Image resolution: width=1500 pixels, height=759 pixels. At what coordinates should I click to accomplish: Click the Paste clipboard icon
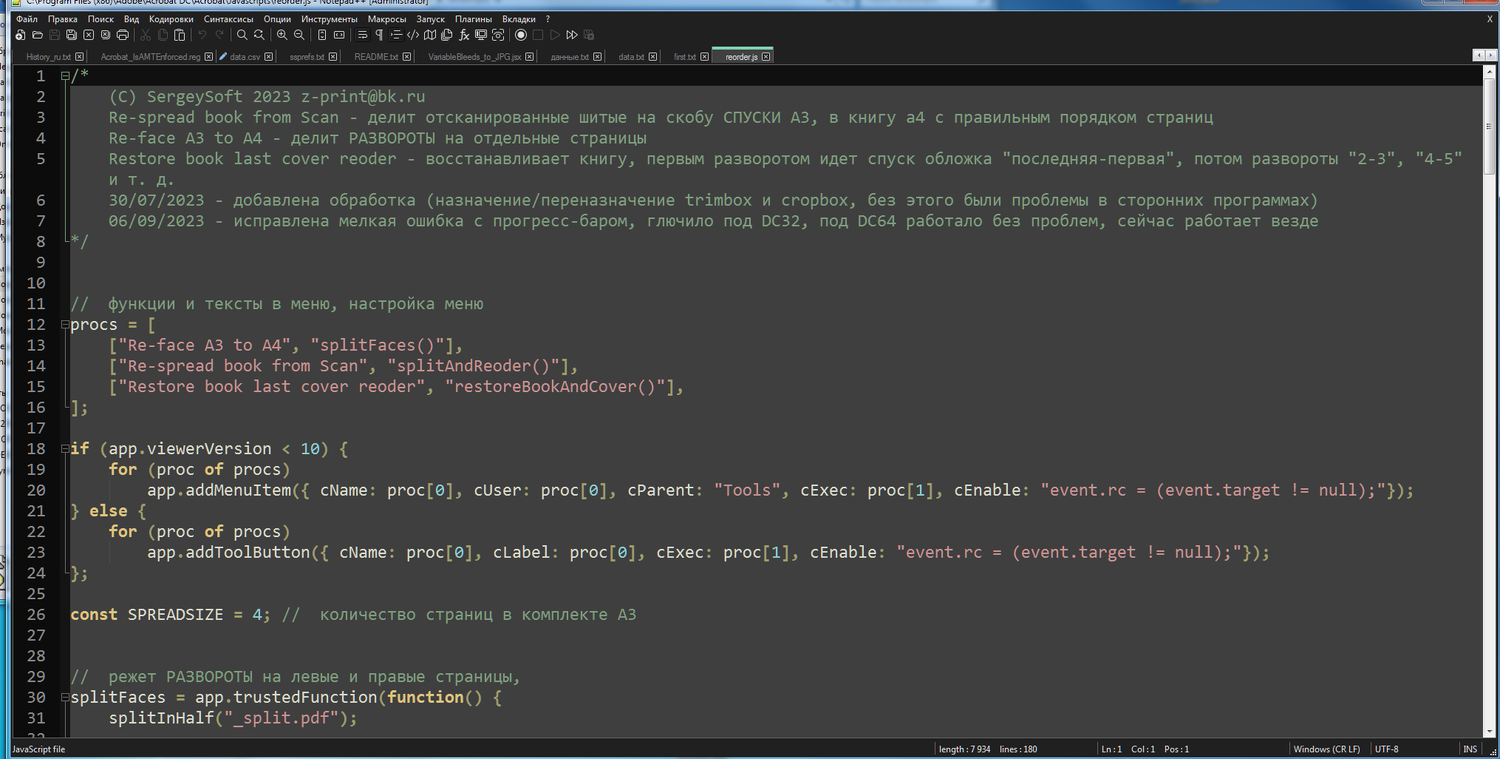179,35
